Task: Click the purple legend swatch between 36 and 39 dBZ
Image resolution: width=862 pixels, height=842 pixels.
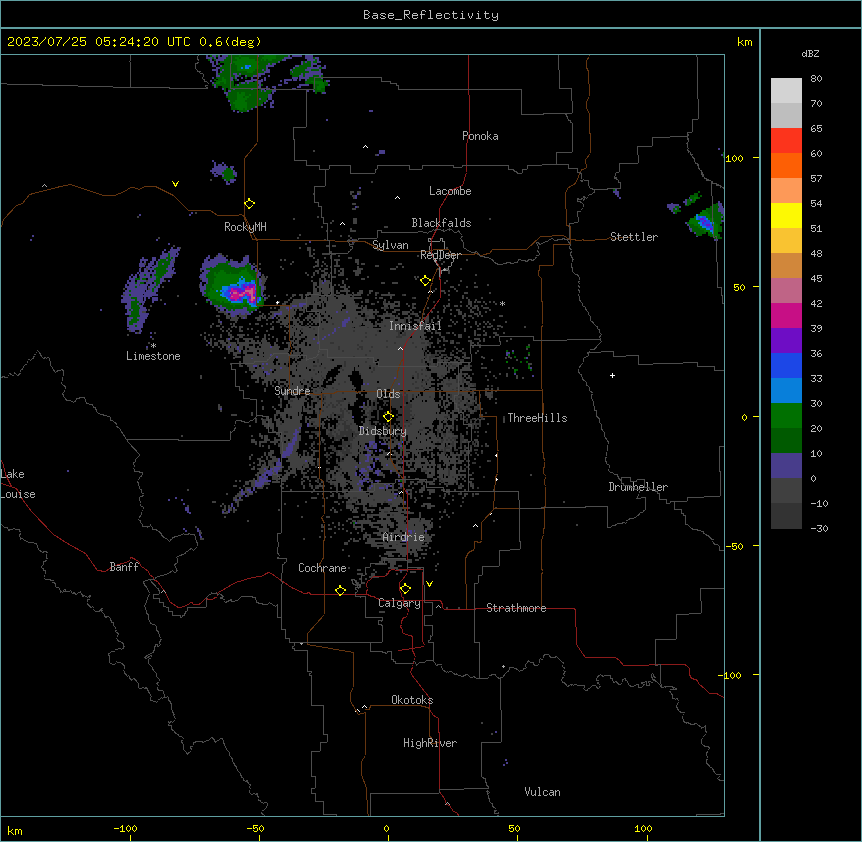Action: pos(786,341)
